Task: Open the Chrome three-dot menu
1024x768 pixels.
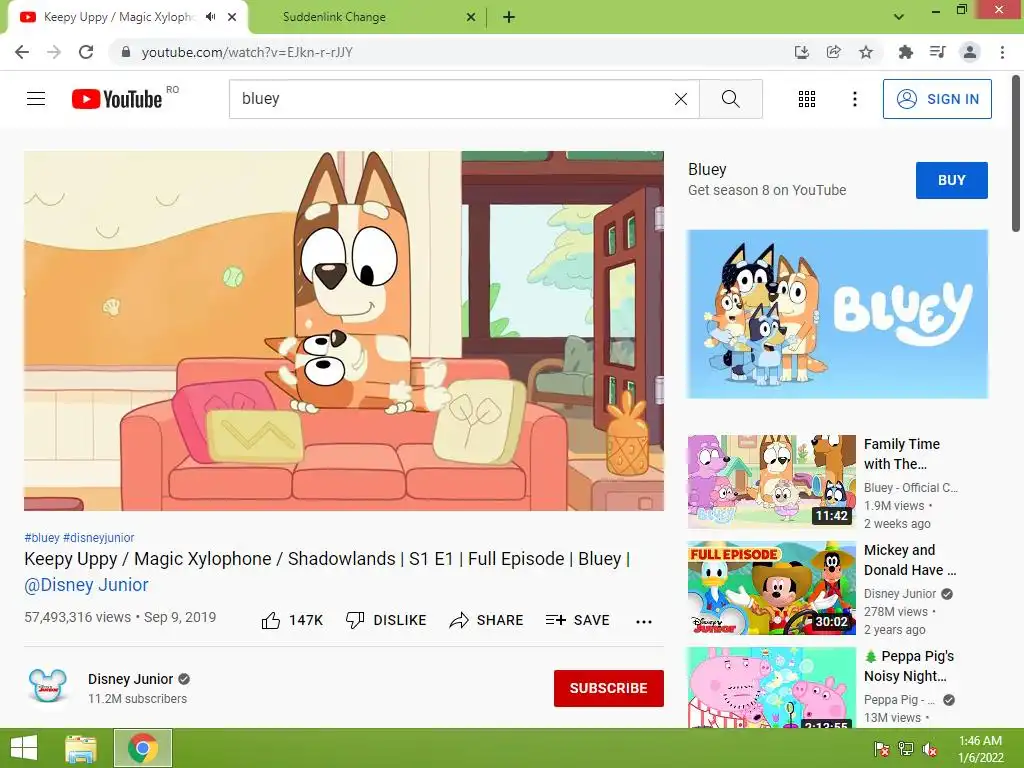Action: 1002,52
